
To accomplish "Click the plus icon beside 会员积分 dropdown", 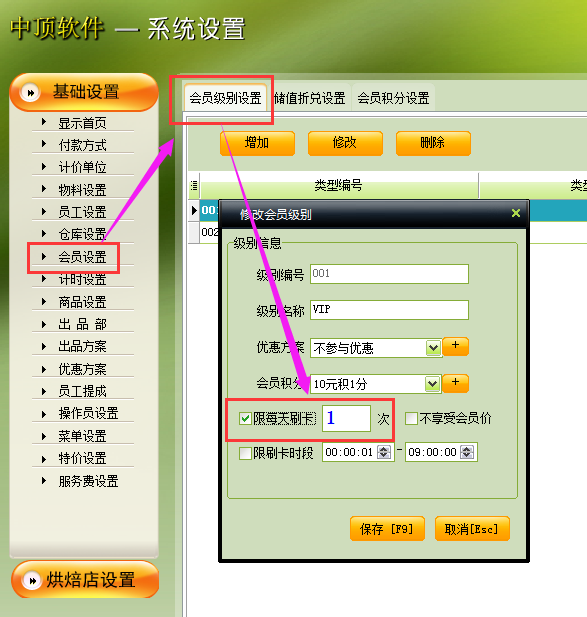I will pyautogui.click(x=456, y=383).
